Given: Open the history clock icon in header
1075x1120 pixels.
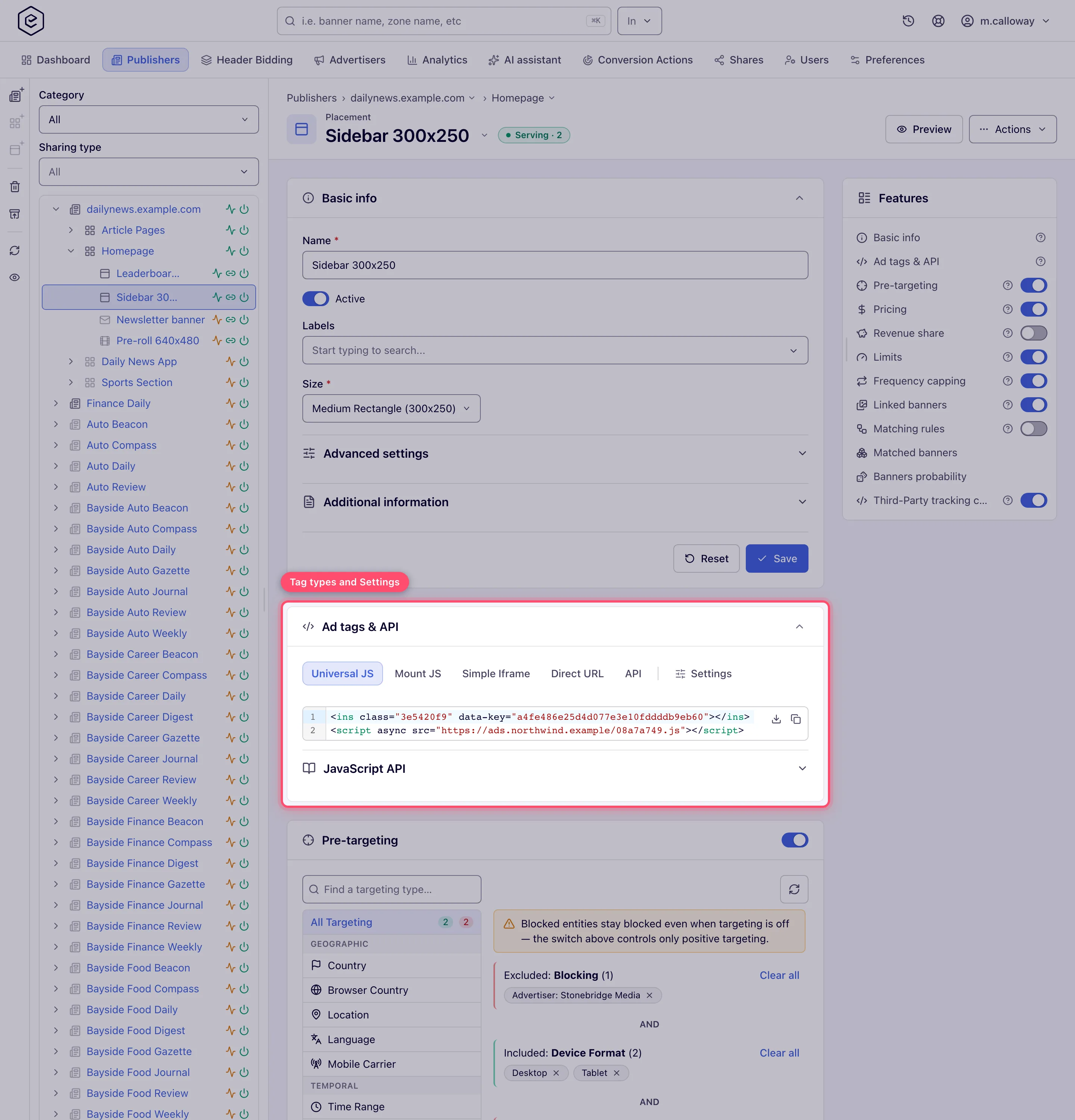Looking at the screenshot, I should tap(908, 21).
